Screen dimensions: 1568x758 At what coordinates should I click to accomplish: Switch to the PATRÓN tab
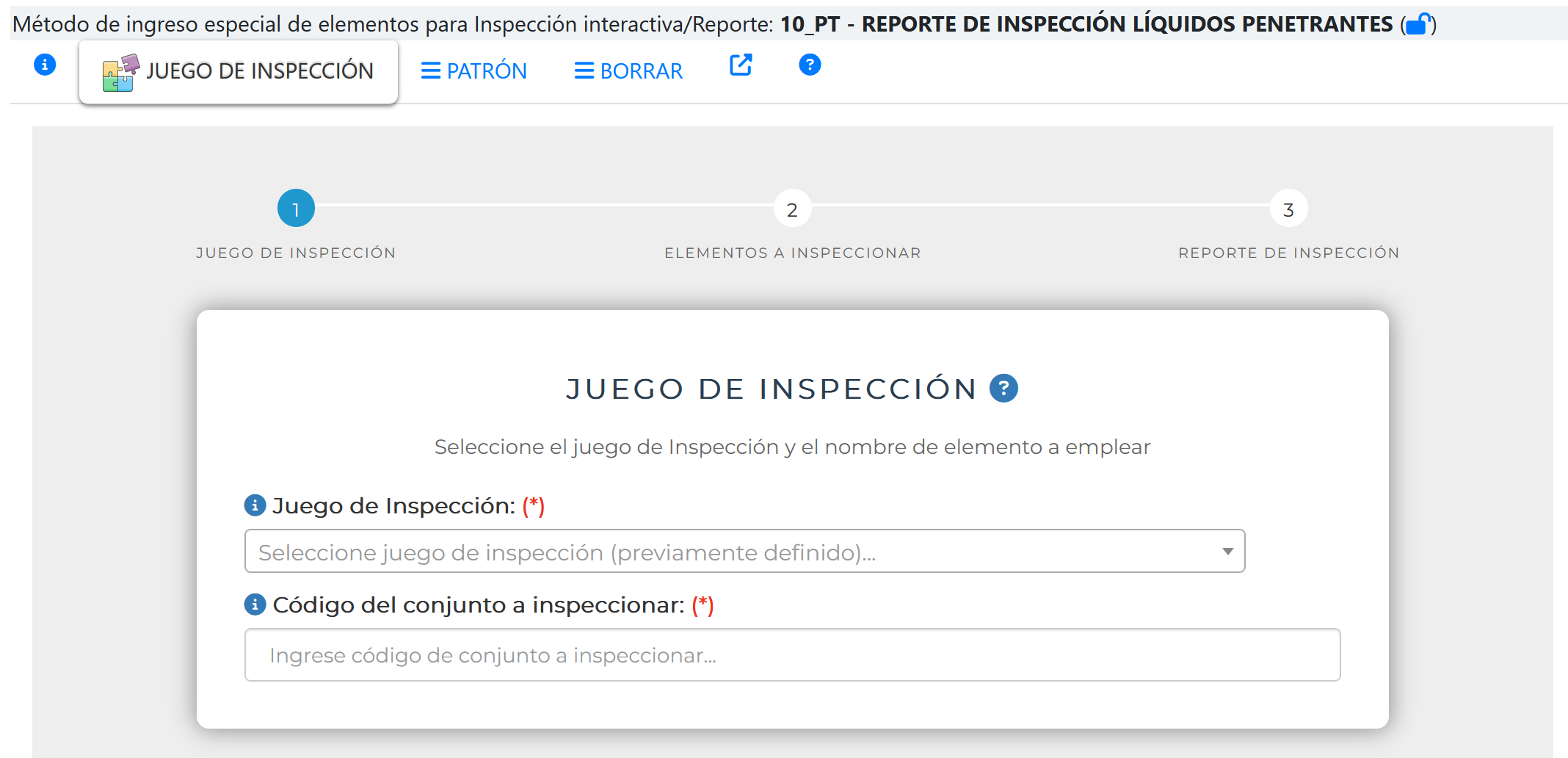(x=474, y=71)
